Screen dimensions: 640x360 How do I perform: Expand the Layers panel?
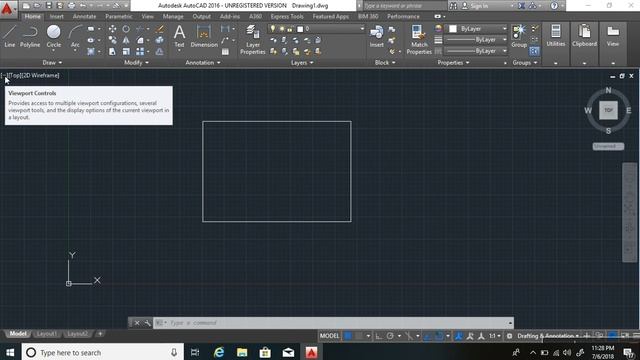pyautogui.click(x=302, y=62)
